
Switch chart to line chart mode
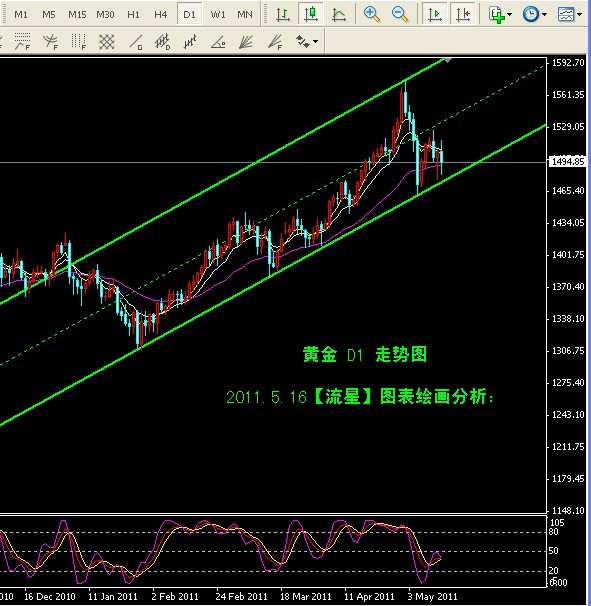tap(339, 15)
